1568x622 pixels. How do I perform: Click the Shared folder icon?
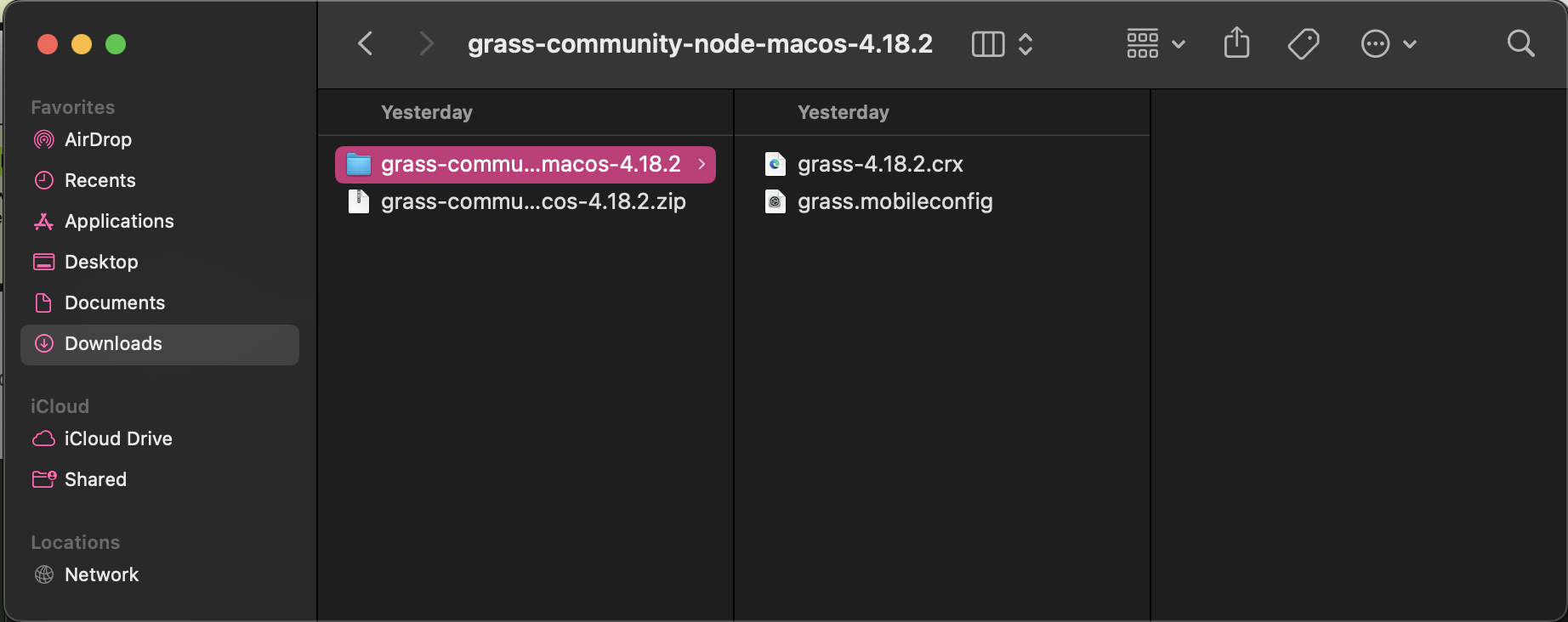pyautogui.click(x=43, y=479)
